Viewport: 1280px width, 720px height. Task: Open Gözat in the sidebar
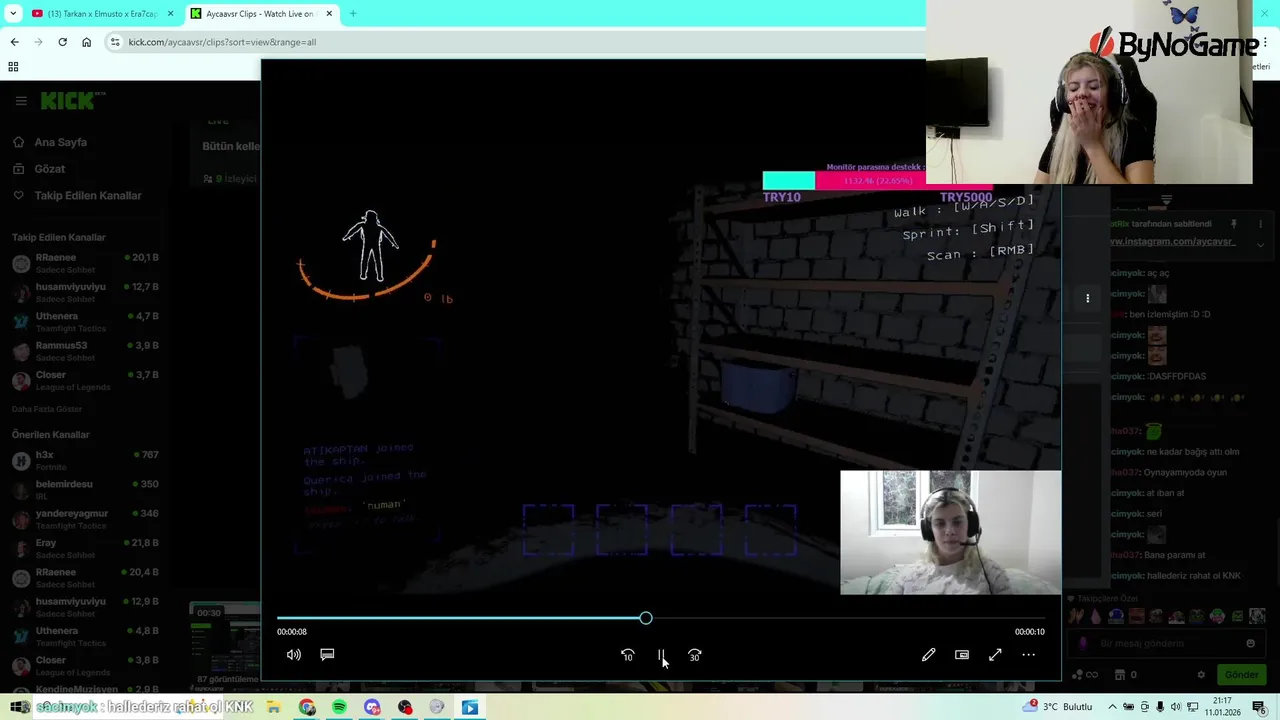click(x=50, y=169)
